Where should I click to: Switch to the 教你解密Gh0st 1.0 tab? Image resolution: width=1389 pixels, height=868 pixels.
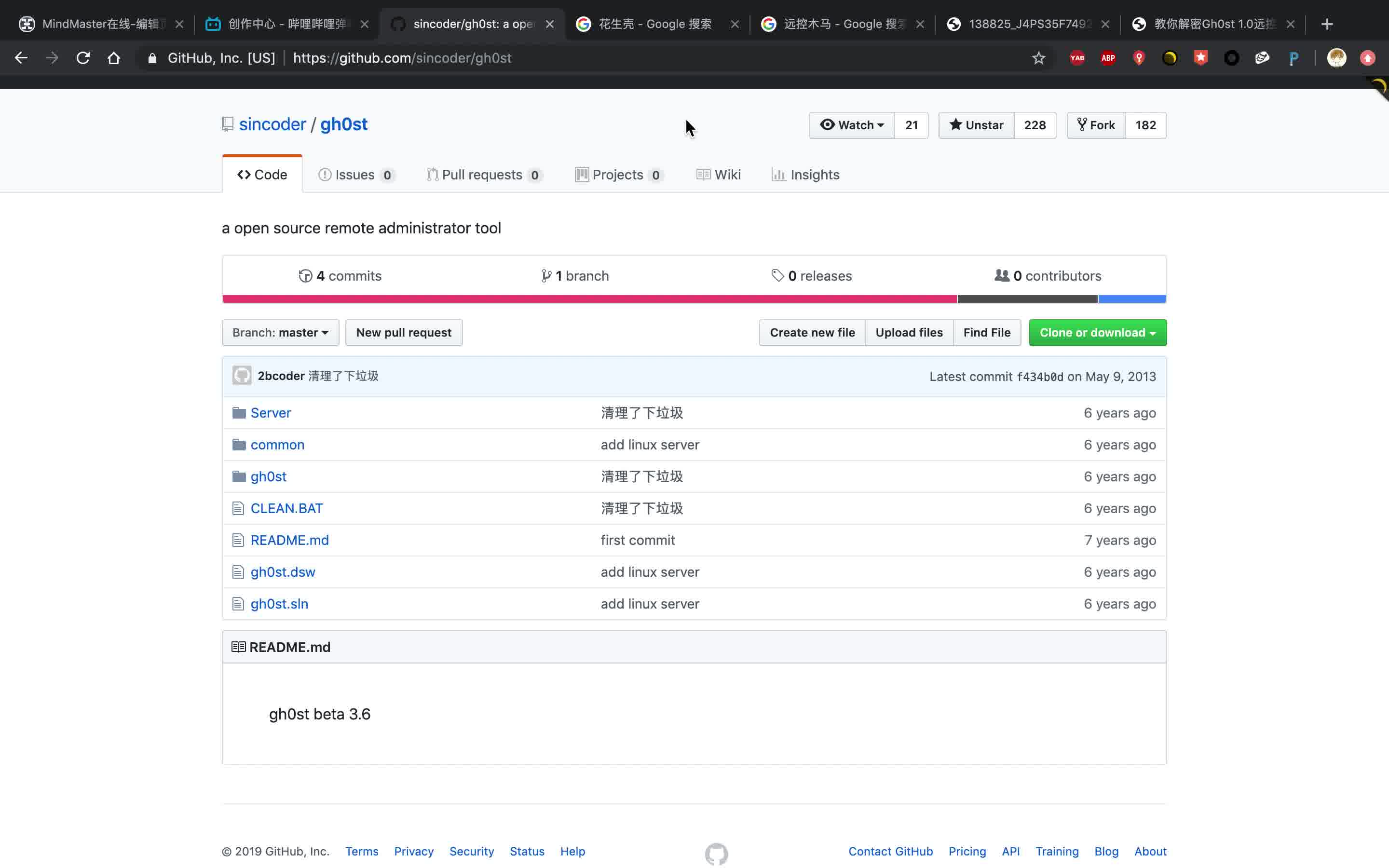(1212, 24)
